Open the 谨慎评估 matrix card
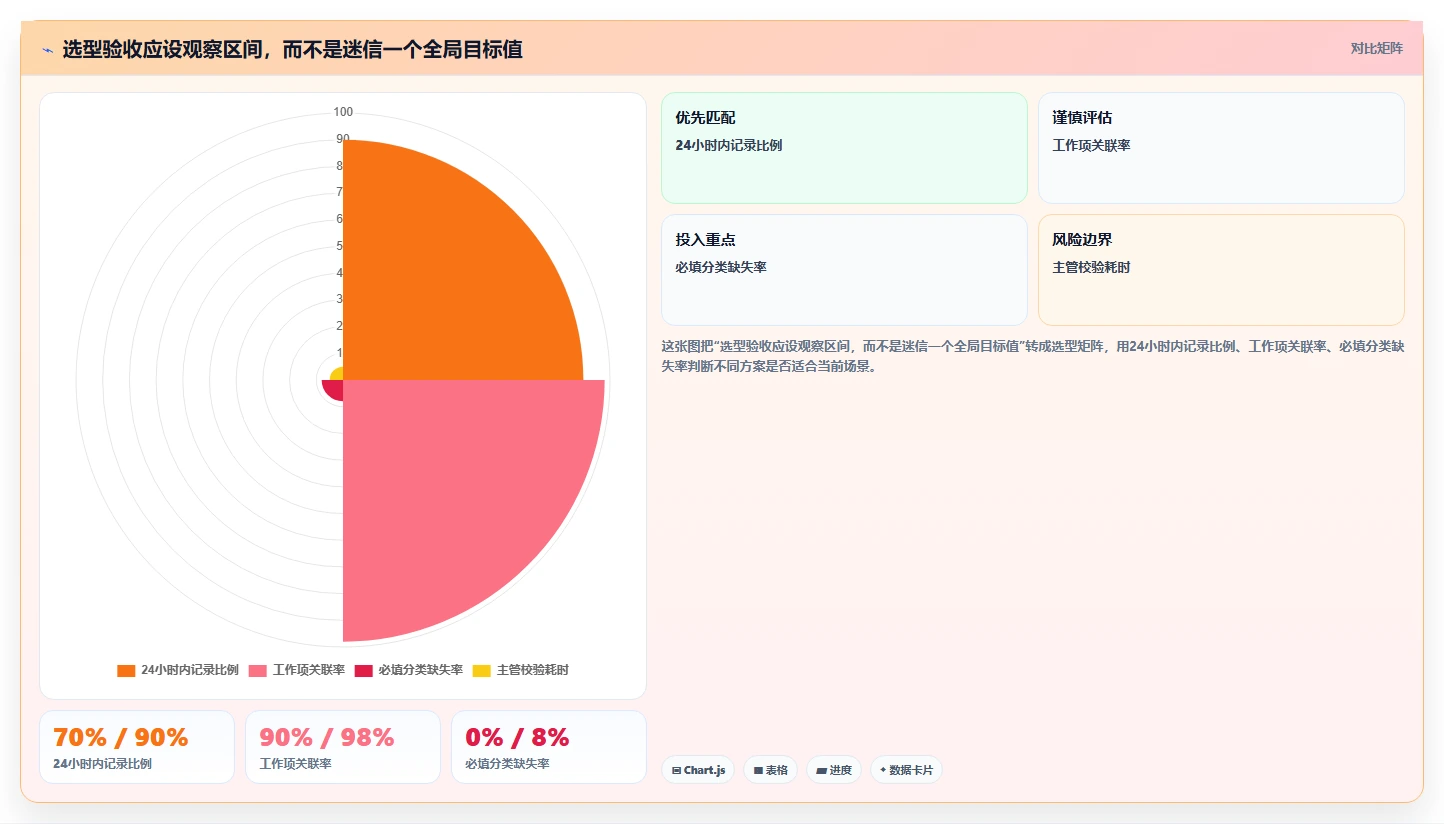Image resolution: width=1444 pixels, height=824 pixels. 1221,148
